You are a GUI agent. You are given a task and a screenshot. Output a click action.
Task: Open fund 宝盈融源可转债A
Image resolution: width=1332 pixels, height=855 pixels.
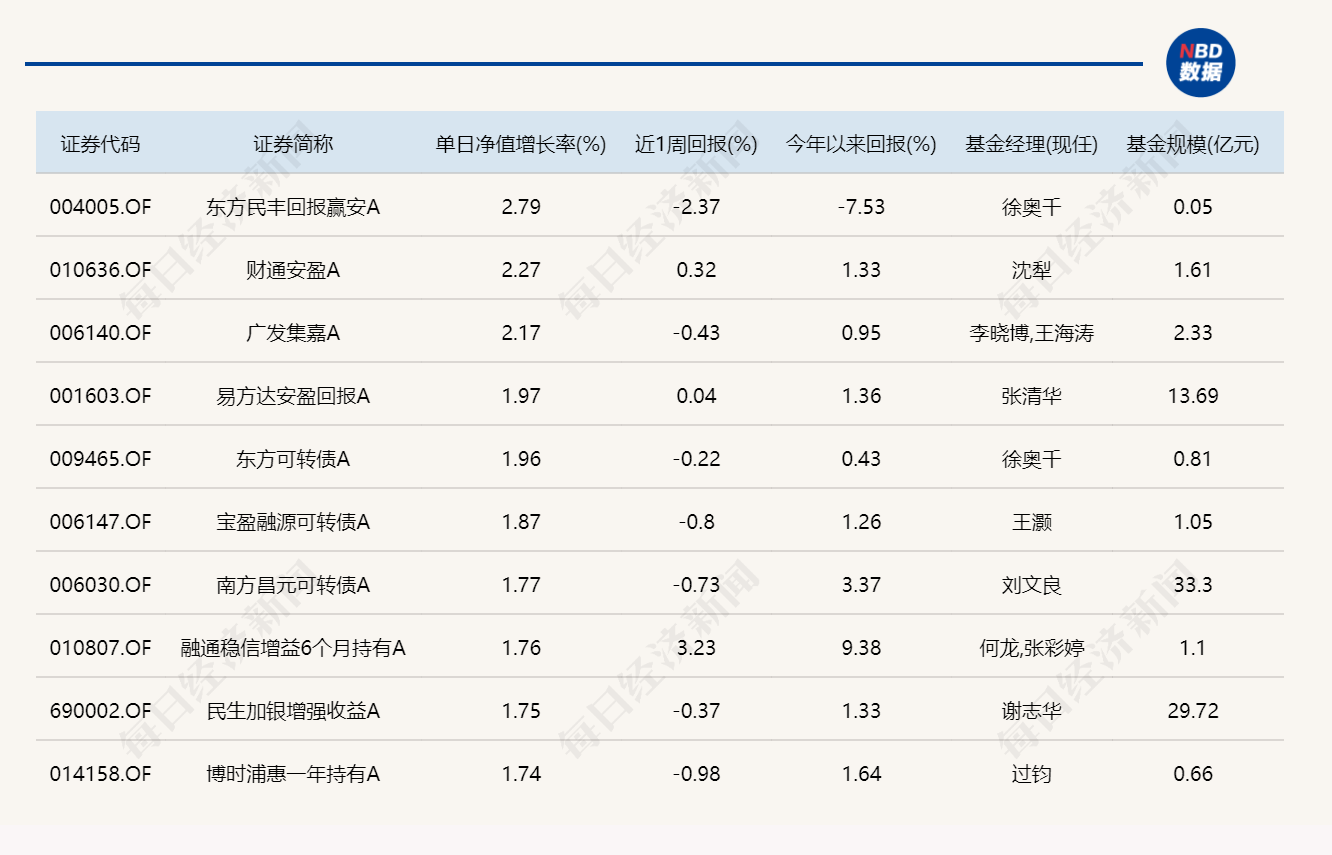[x=293, y=523]
